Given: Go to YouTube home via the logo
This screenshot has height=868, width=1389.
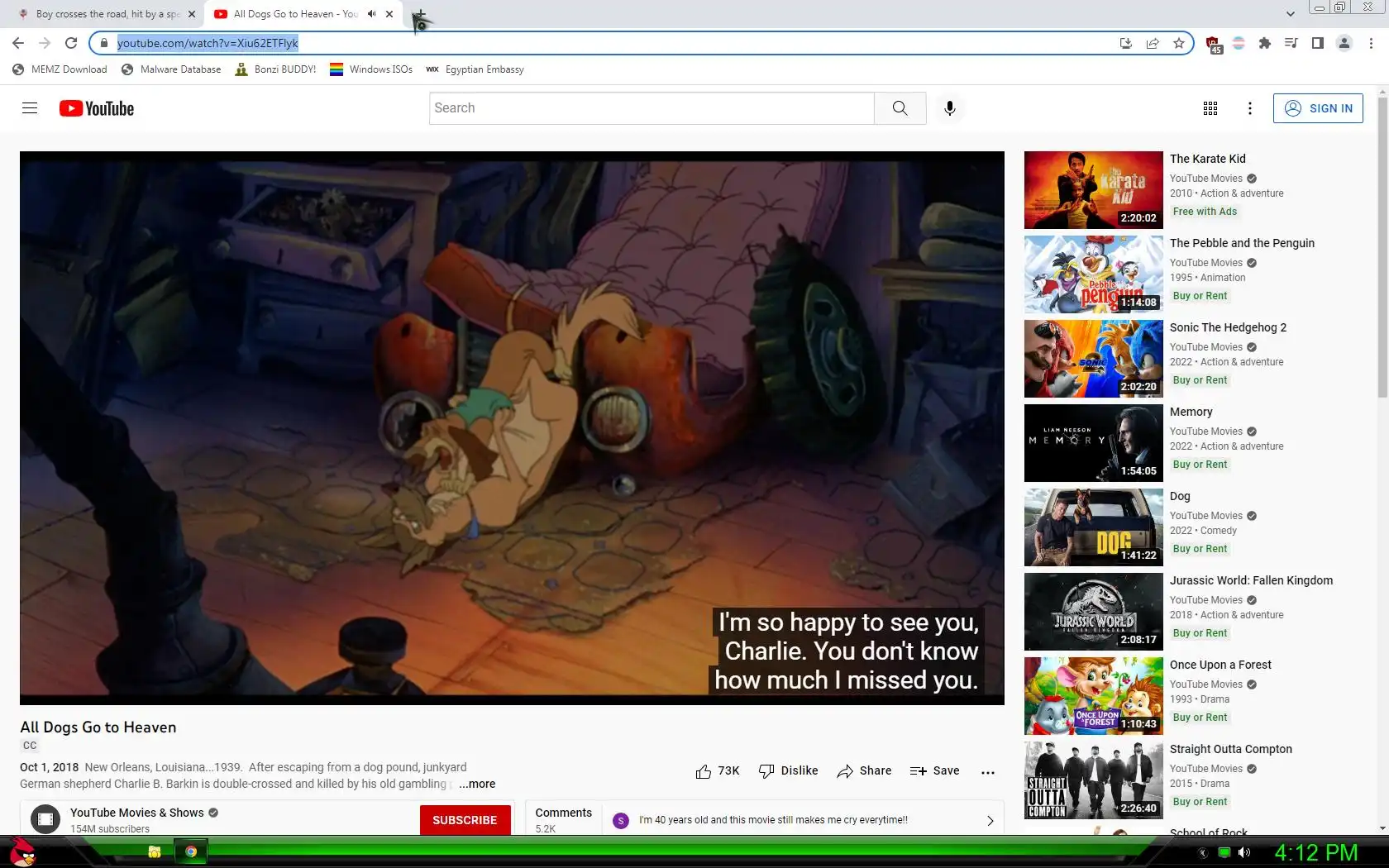Looking at the screenshot, I should click(97, 108).
